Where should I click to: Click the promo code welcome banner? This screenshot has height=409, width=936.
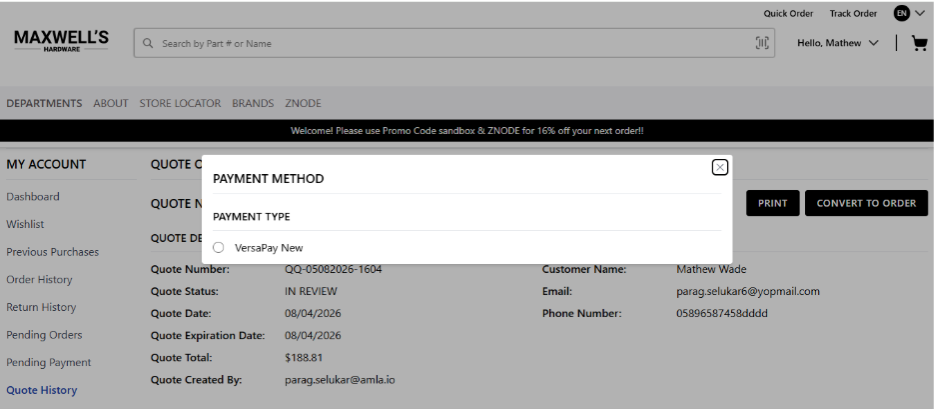467,131
